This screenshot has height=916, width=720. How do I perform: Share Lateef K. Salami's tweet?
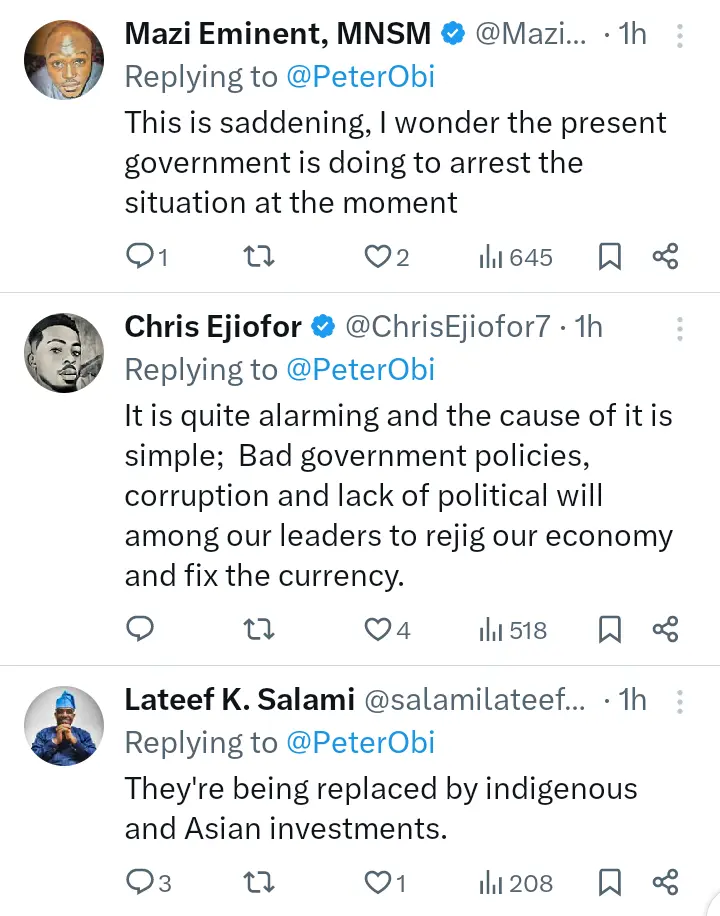click(666, 882)
